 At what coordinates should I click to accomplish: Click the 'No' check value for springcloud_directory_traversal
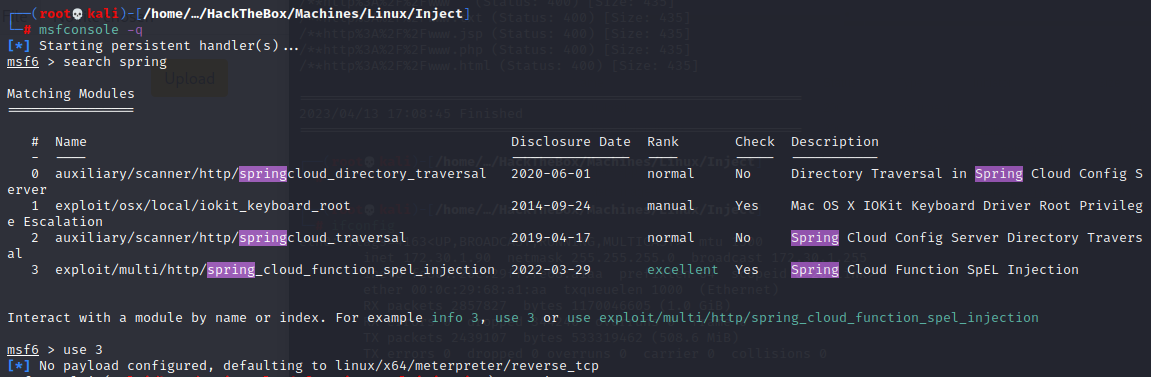coord(743,174)
